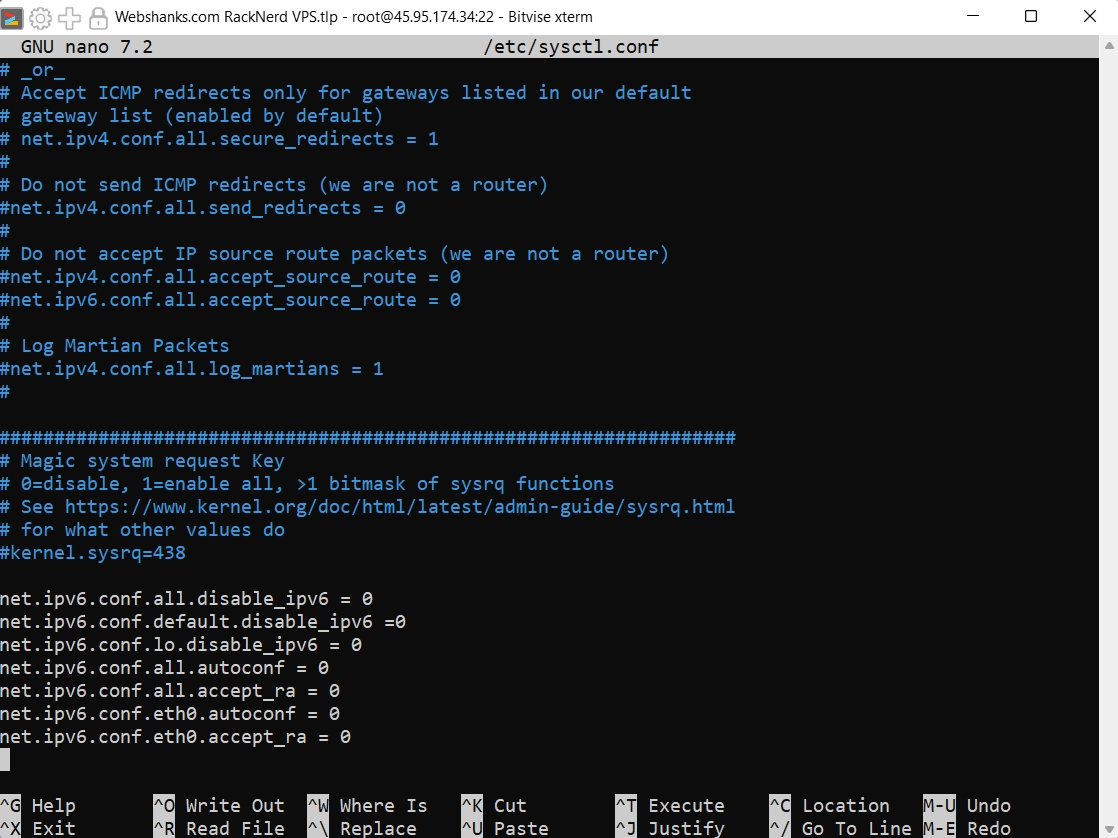
Task: Place cursor on the #kernel.sysrq=438 line
Action: click(x=93, y=553)
